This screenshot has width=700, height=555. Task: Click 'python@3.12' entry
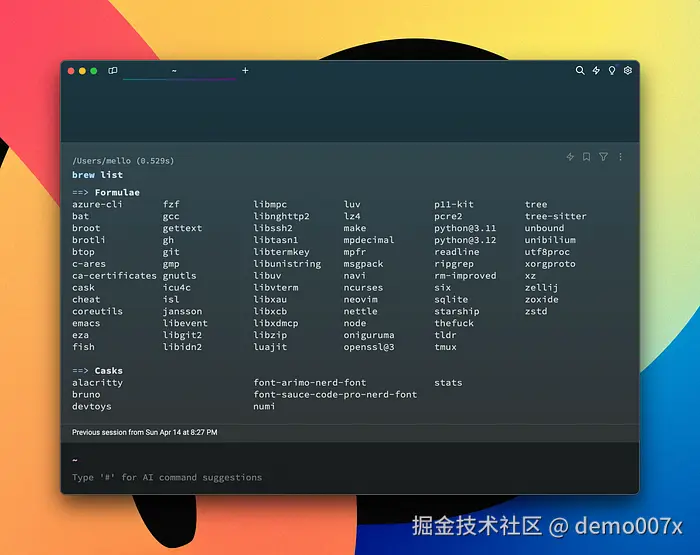tap(465, 240)
